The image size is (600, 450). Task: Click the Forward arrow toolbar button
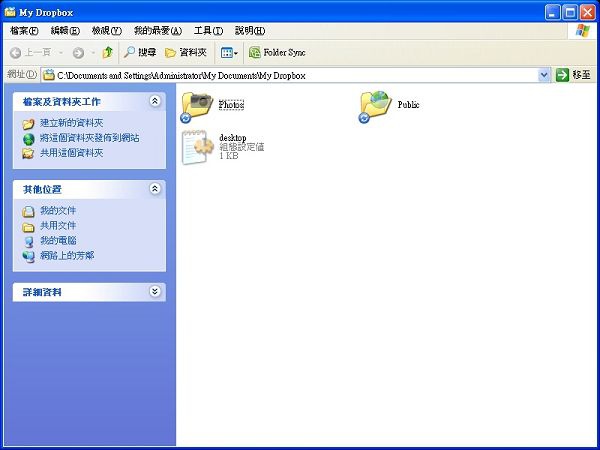pyautogui.click(x=78, y=52)
